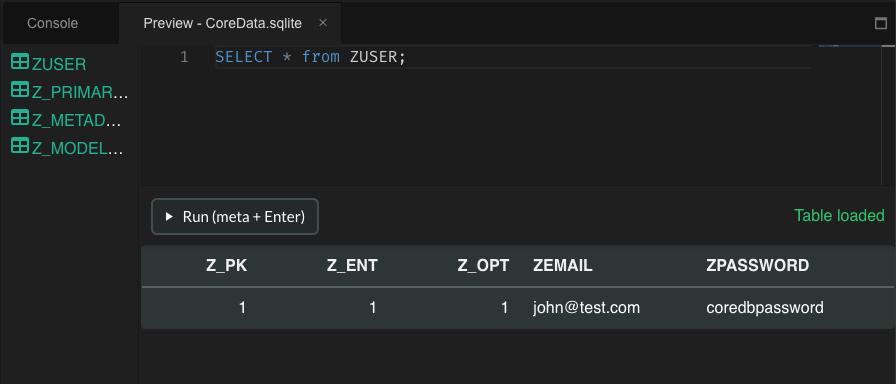Click the ZUSER table icon
The height and width of the screenshot is (384, 896).
pyautogui.click(x=20, y=62)
